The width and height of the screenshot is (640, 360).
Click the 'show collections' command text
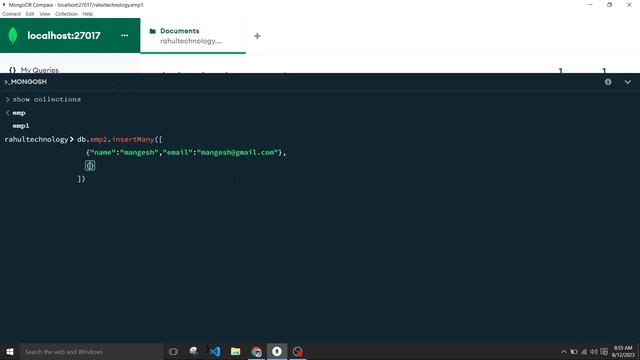47,99
